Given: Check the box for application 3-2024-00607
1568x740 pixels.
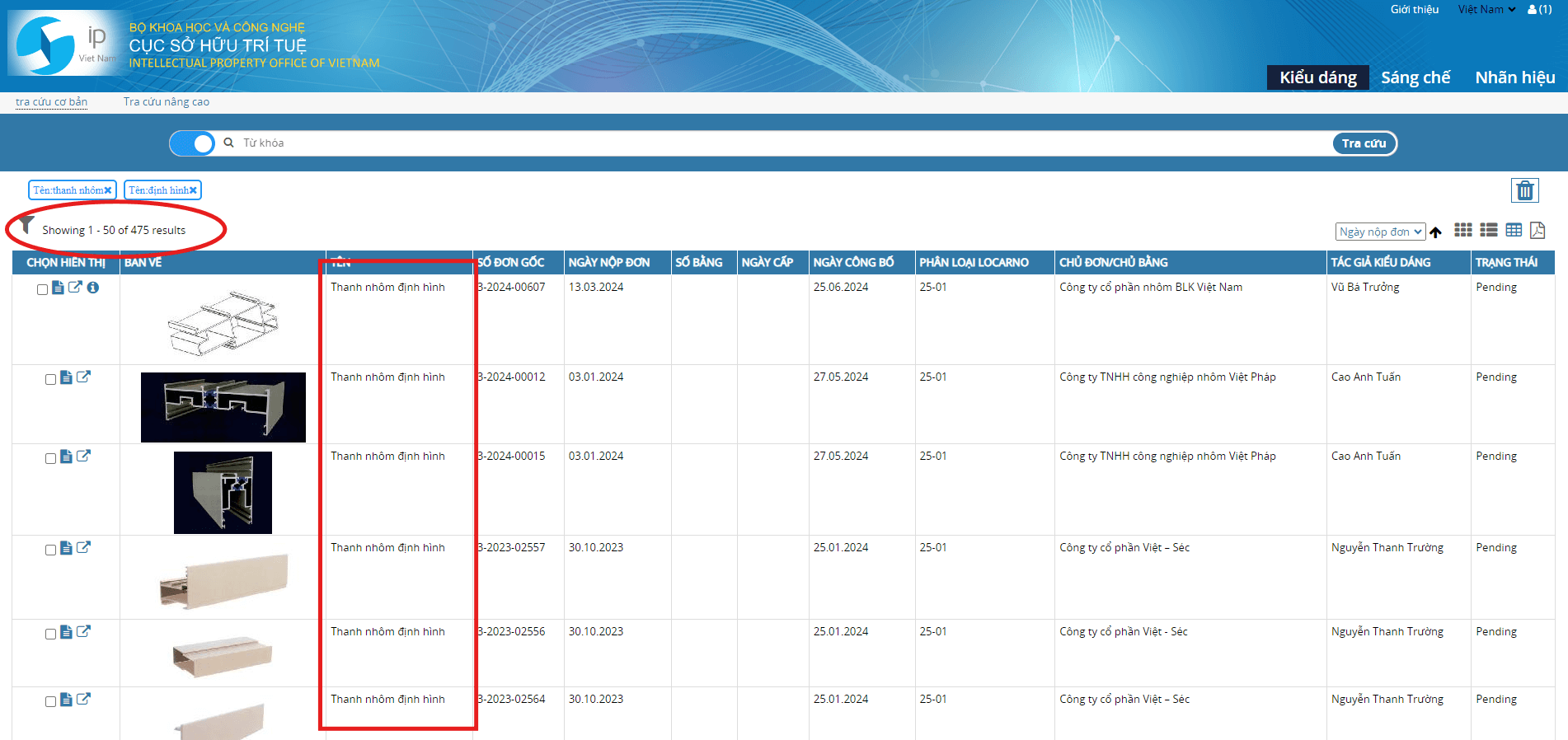Looking at the screenshot, I should click(x=42, y=290).
